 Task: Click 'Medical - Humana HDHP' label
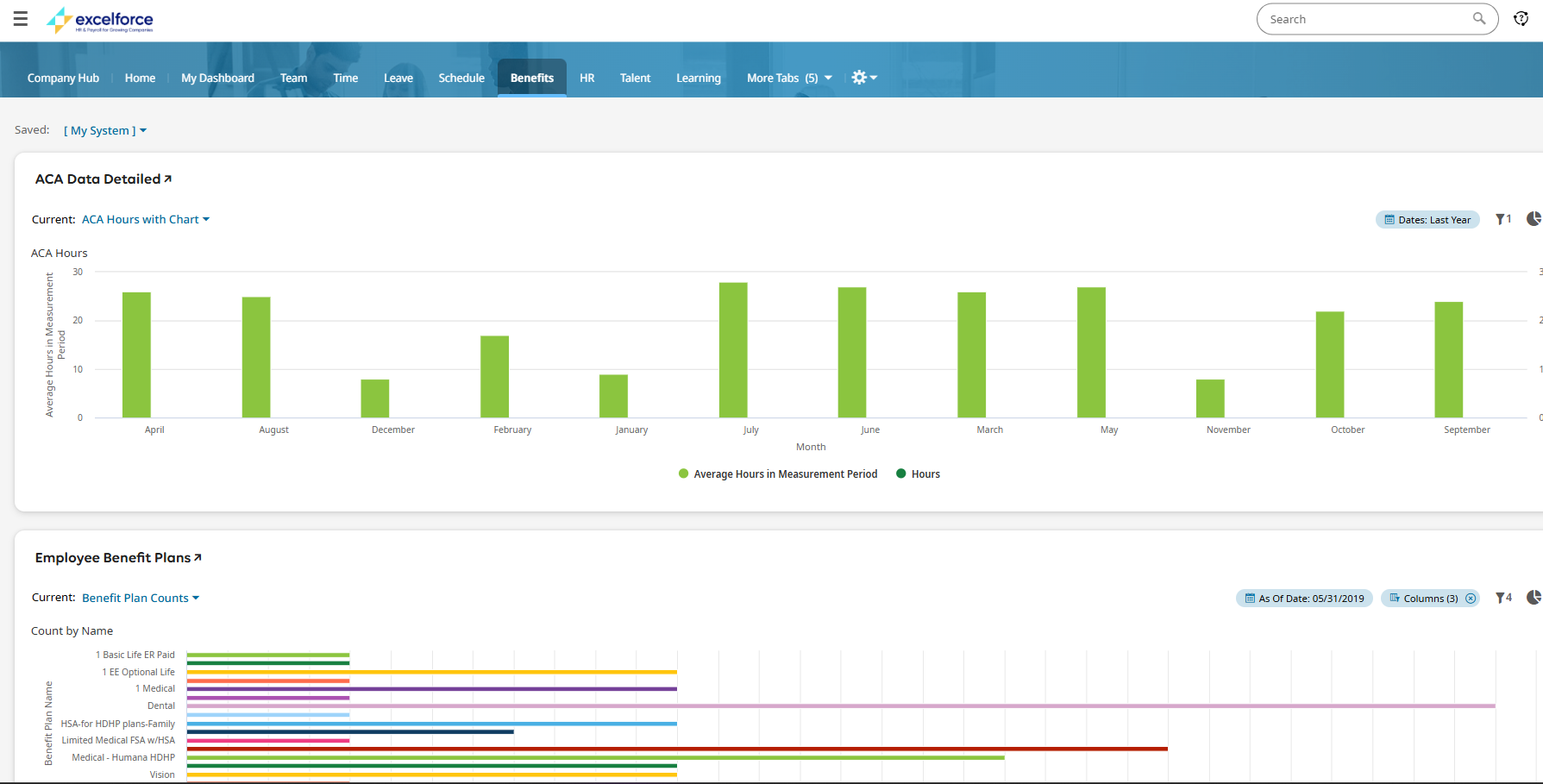click(x=123, y=757)
